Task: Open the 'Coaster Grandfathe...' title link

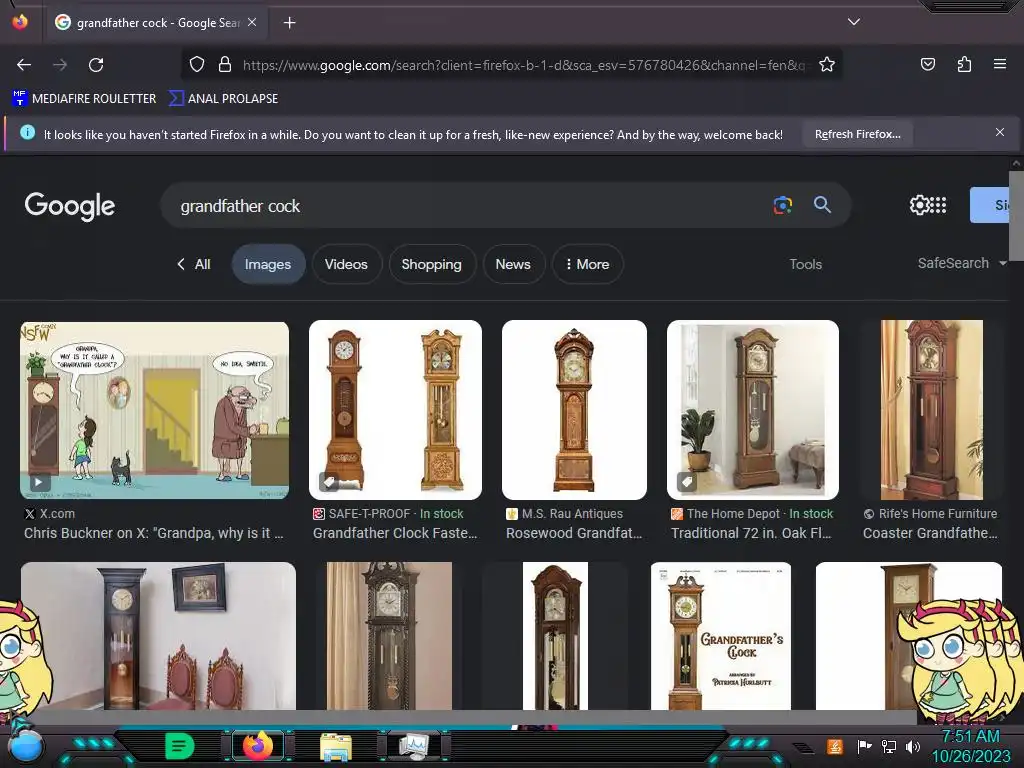Action: (x=930, y=533)
